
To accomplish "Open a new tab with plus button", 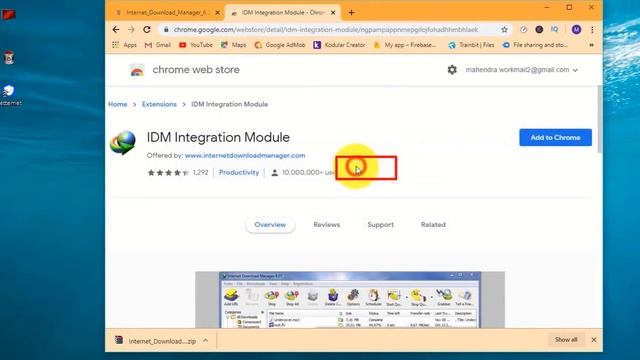I will (x=351, y=13).
